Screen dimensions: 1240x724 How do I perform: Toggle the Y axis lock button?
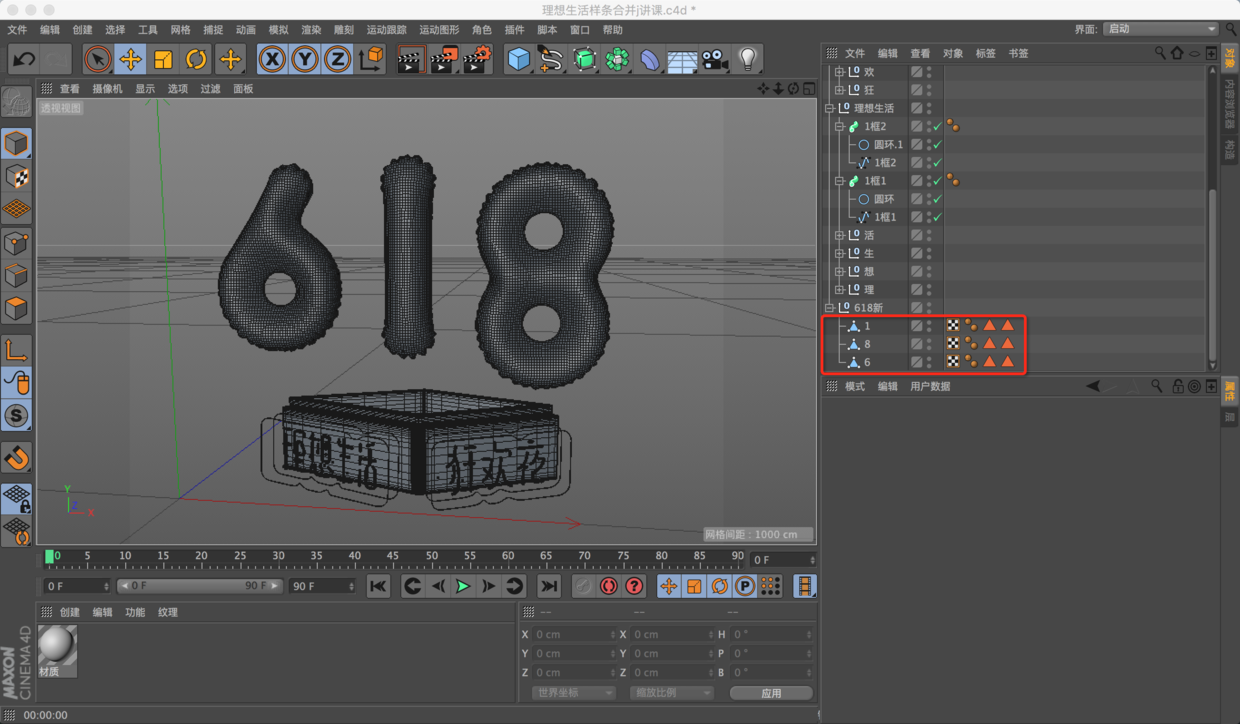pos(305,59)
